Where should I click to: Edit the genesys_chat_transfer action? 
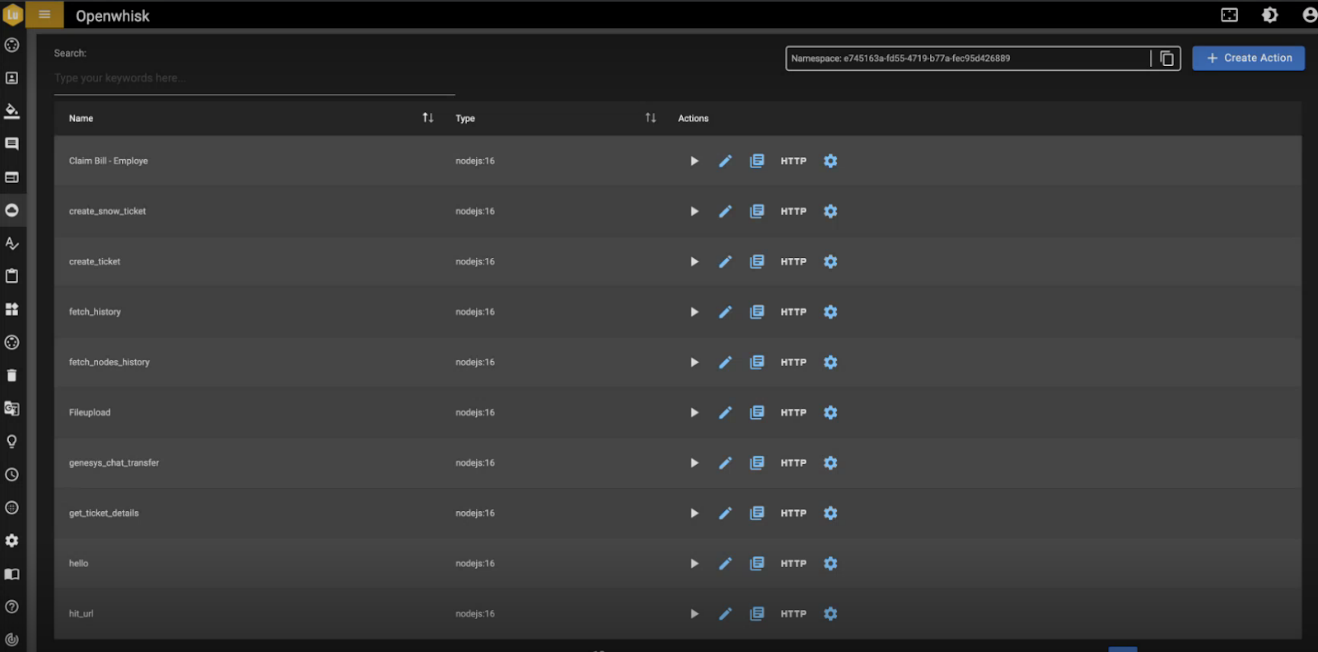725,463
